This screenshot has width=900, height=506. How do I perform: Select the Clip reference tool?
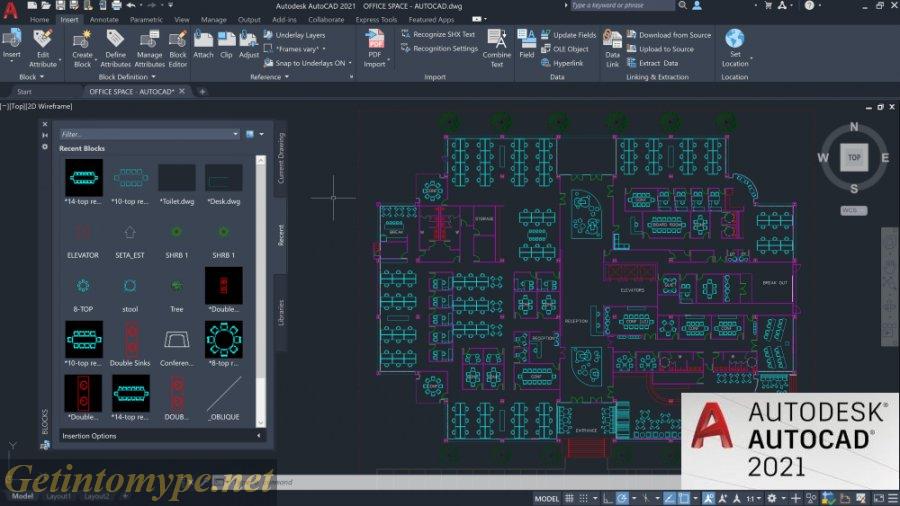coord(226,45)
